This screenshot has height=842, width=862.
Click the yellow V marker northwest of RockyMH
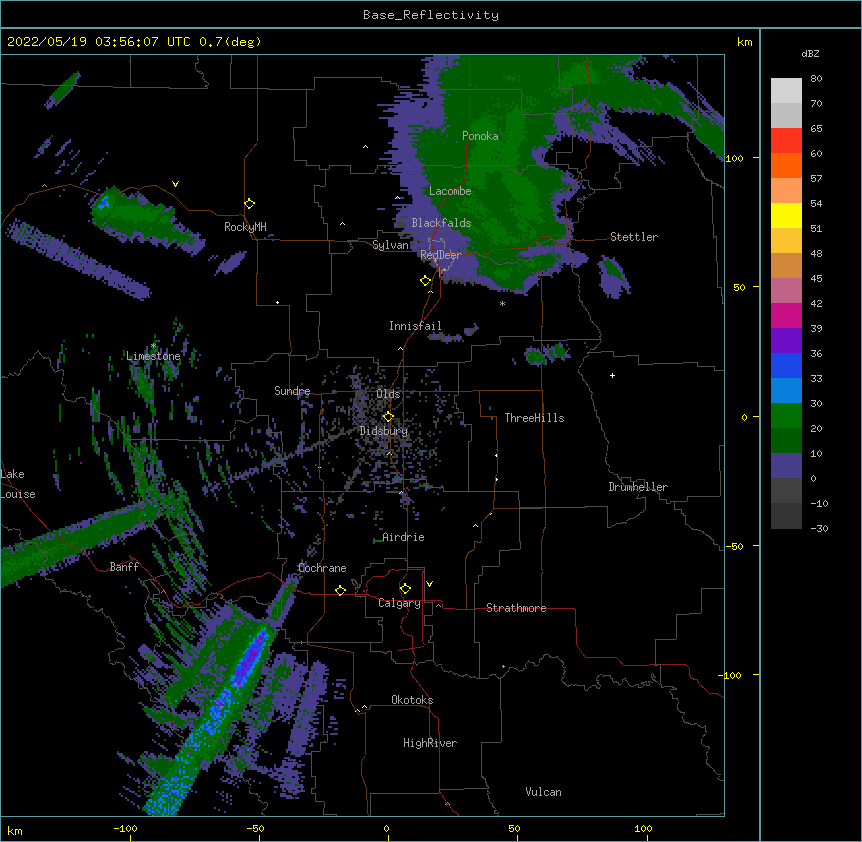click(x=175, y=184)
